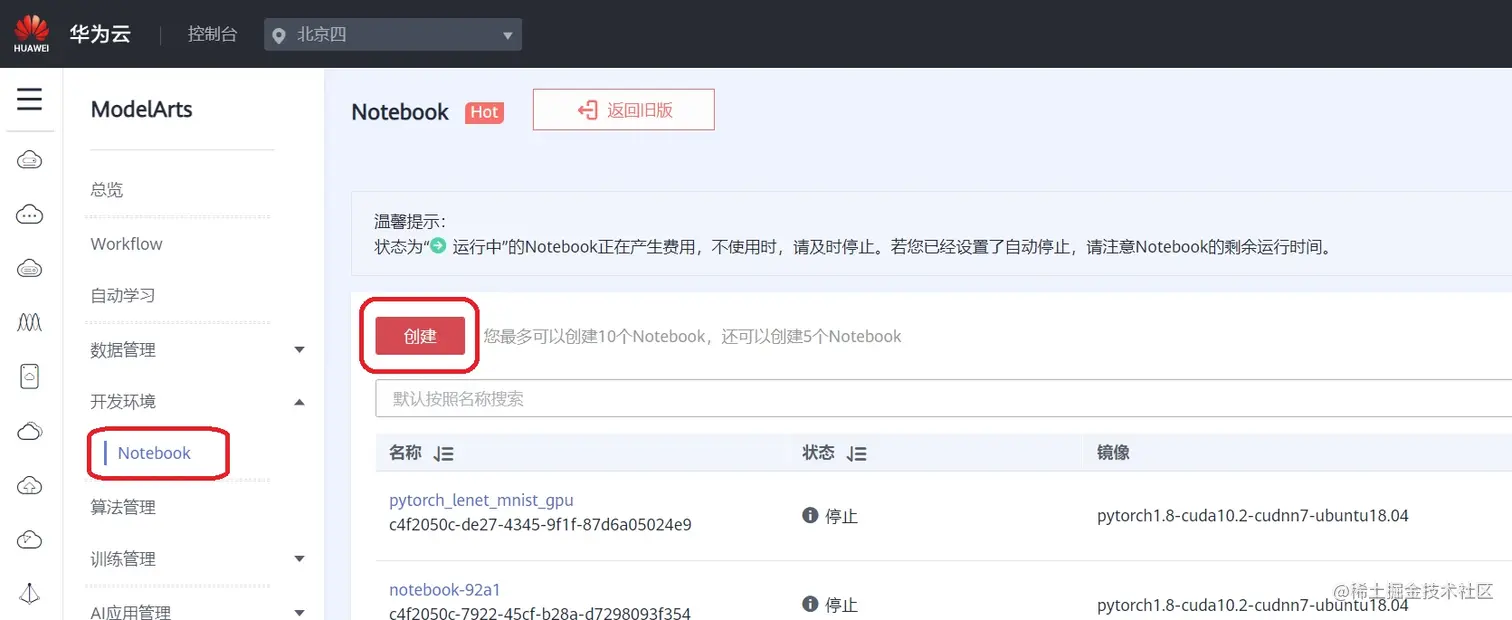This screenshot has height=620, width=1512.
Task: Click the ModelArts sidebar title
Action: 142,110
